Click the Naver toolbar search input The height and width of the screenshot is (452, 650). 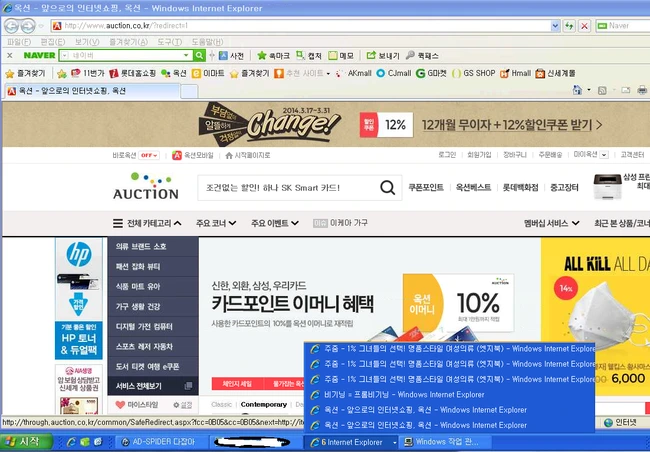tap(125, 55)
